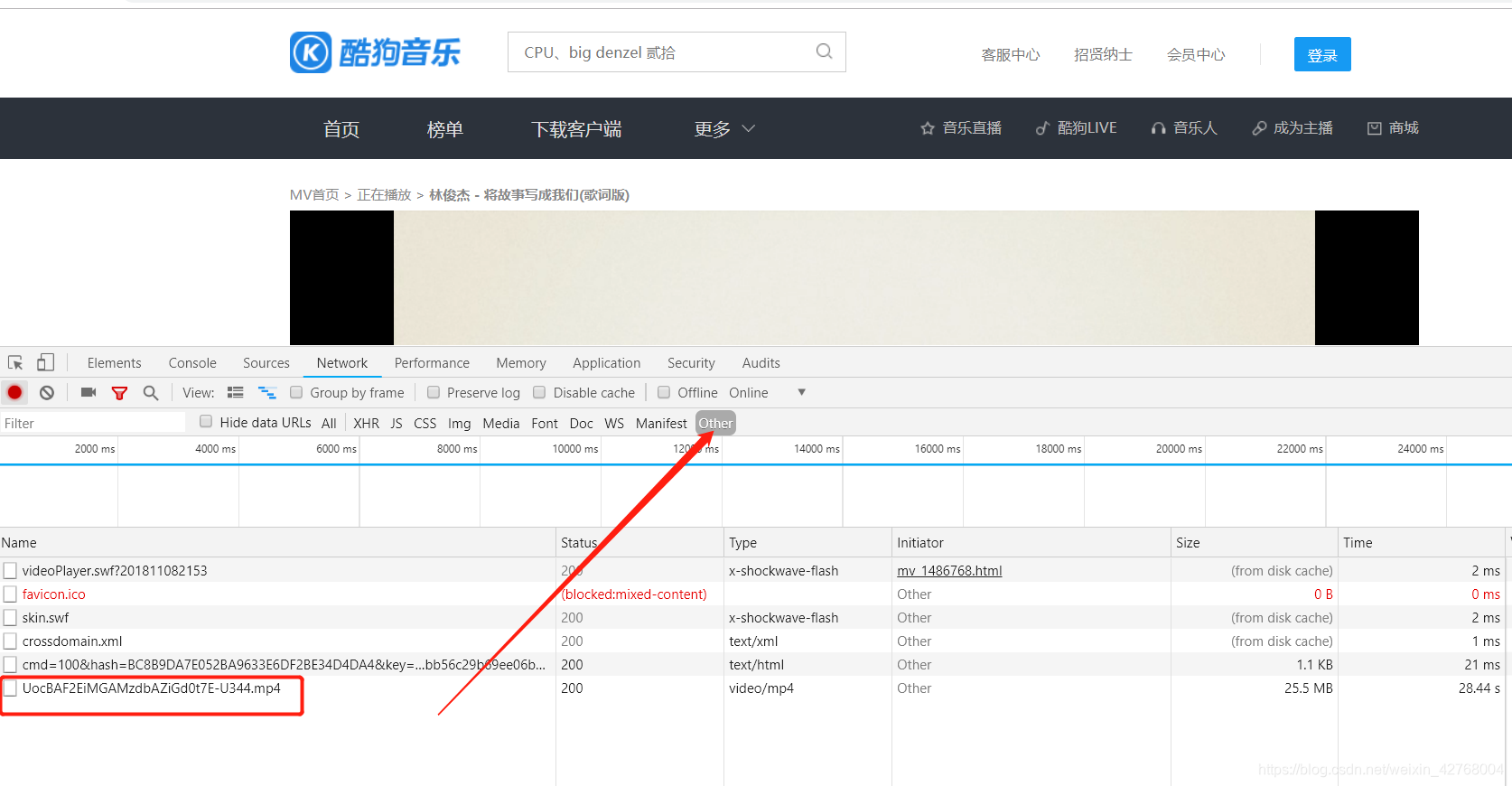
Task: Select the Network tab
Action: click(341, 362)
